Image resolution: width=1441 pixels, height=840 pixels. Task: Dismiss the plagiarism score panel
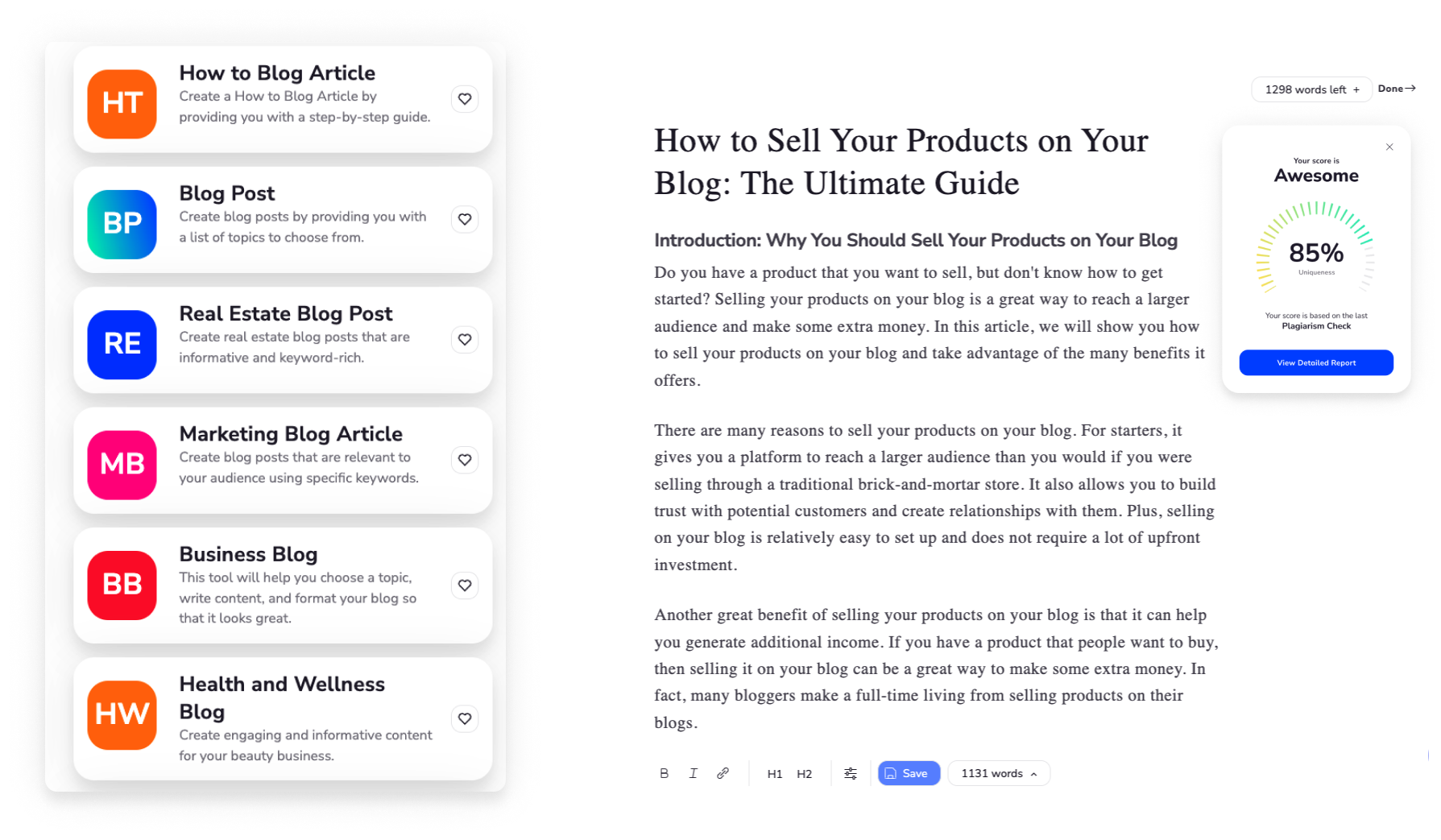pyautogui.click(x=1389, y=147)
